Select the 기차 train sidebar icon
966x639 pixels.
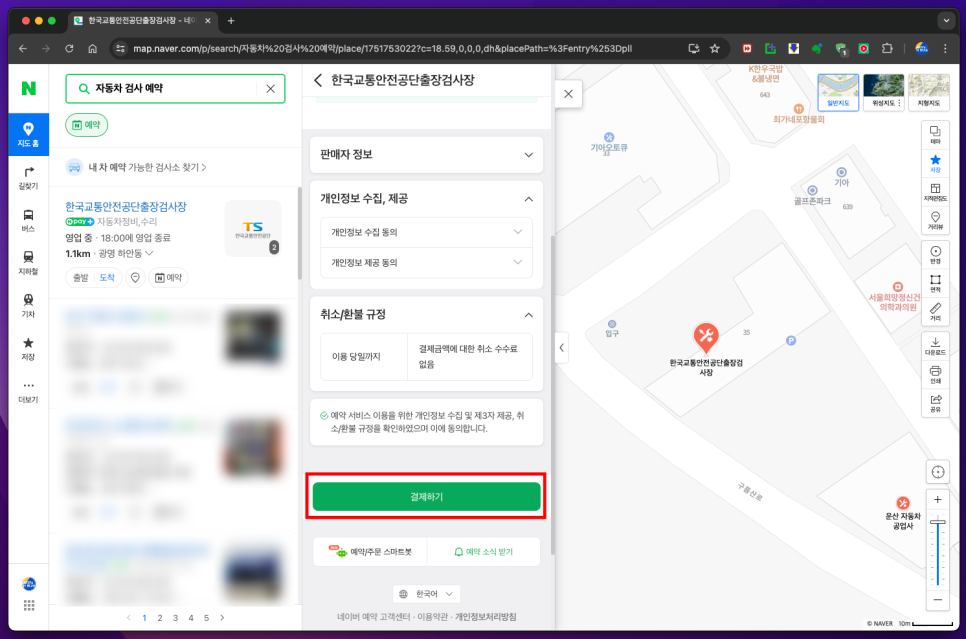28,306
